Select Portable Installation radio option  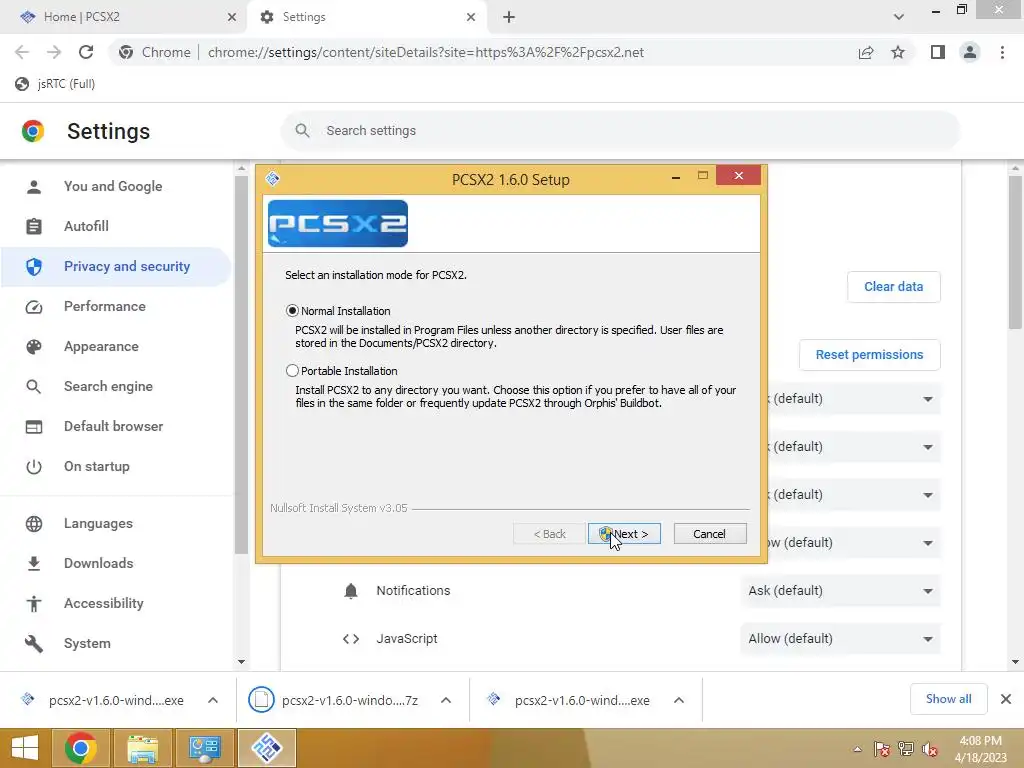pyautogui.click(x=292, y=371)
